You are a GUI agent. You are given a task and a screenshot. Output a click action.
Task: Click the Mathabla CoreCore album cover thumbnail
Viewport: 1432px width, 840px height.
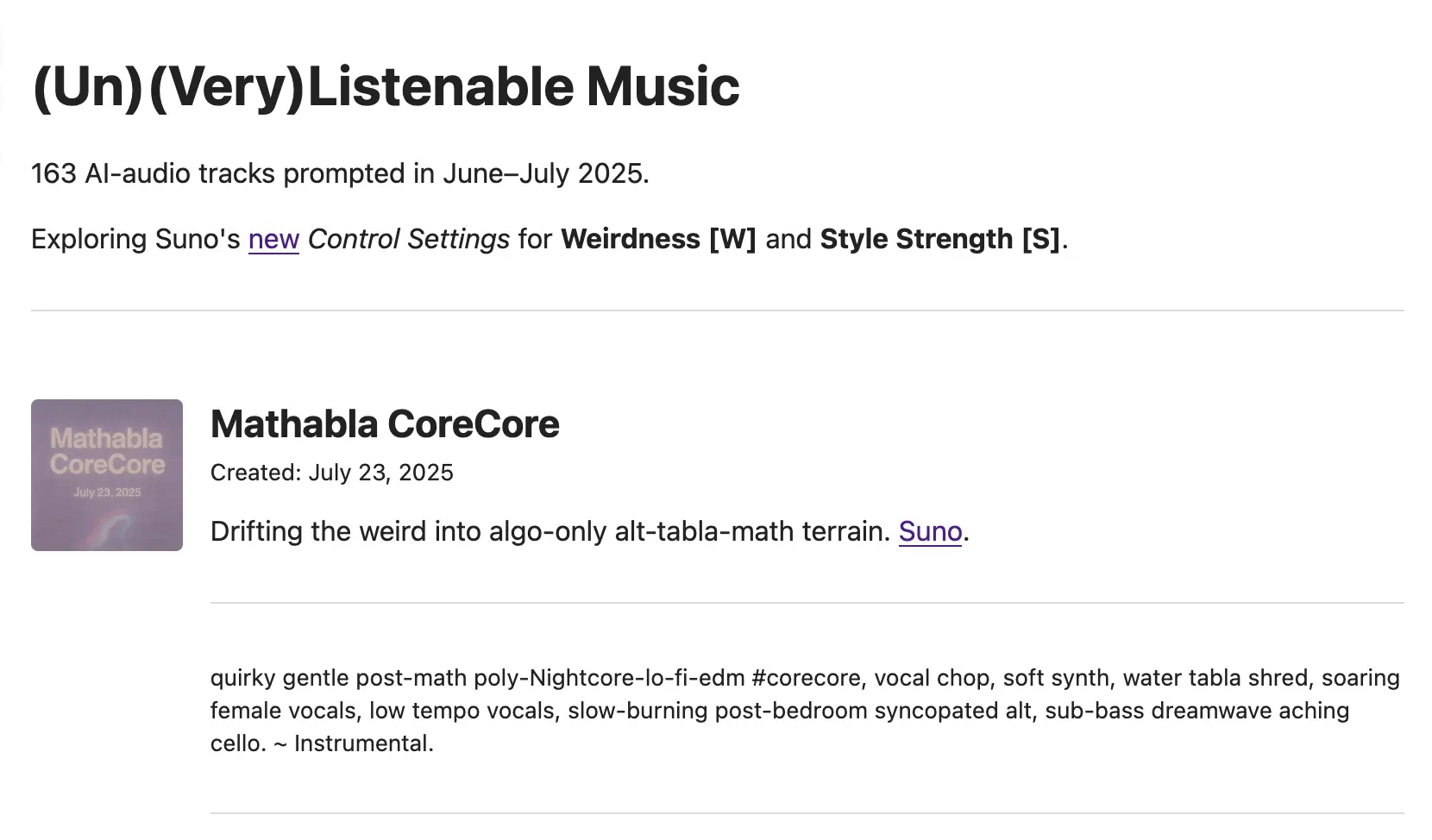pos(107,474)
